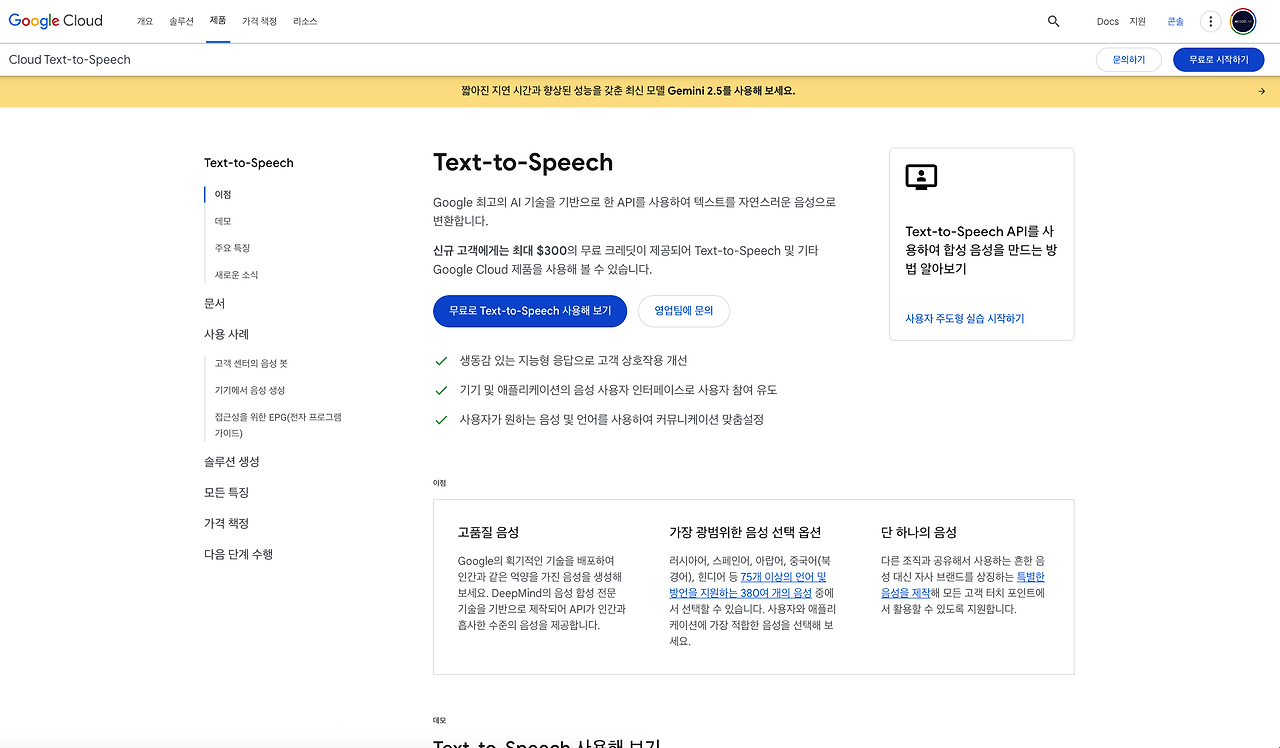Go to 모든 특징 in the sidebar
This screenshot has width=1280, height=748.
click(x=226, y=493)
